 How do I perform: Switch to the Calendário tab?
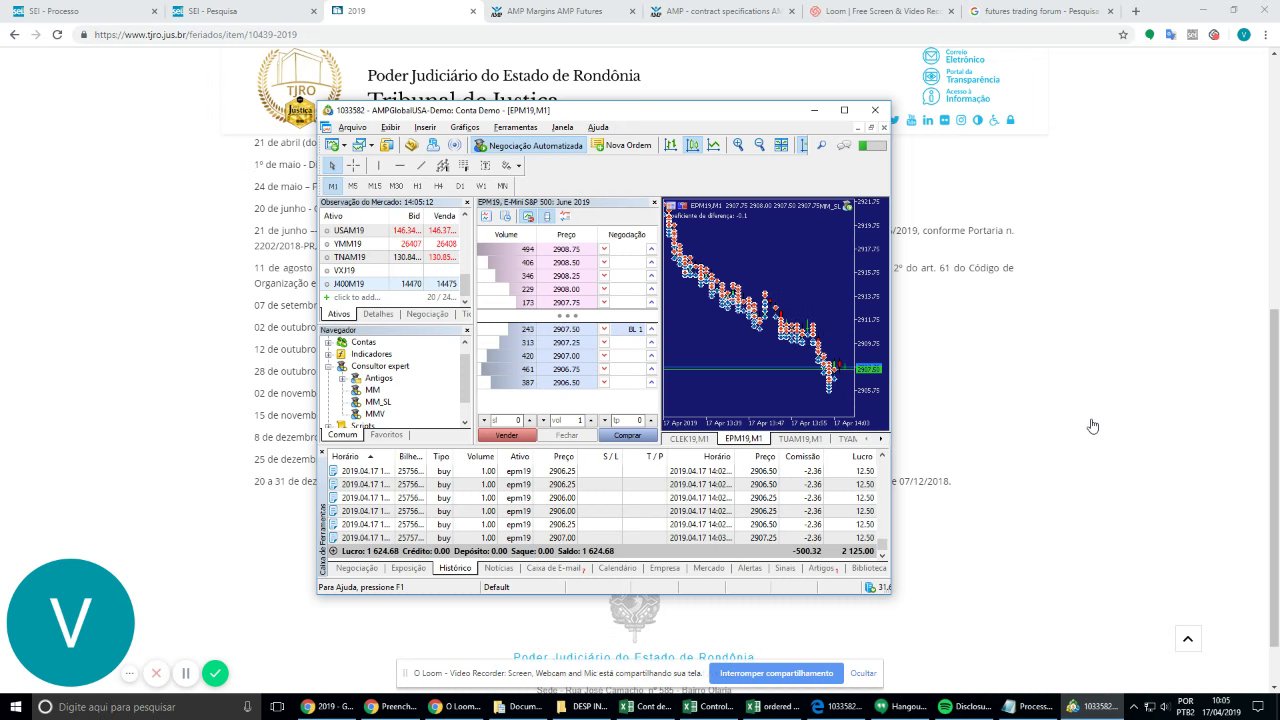click(x=617, y=568)
